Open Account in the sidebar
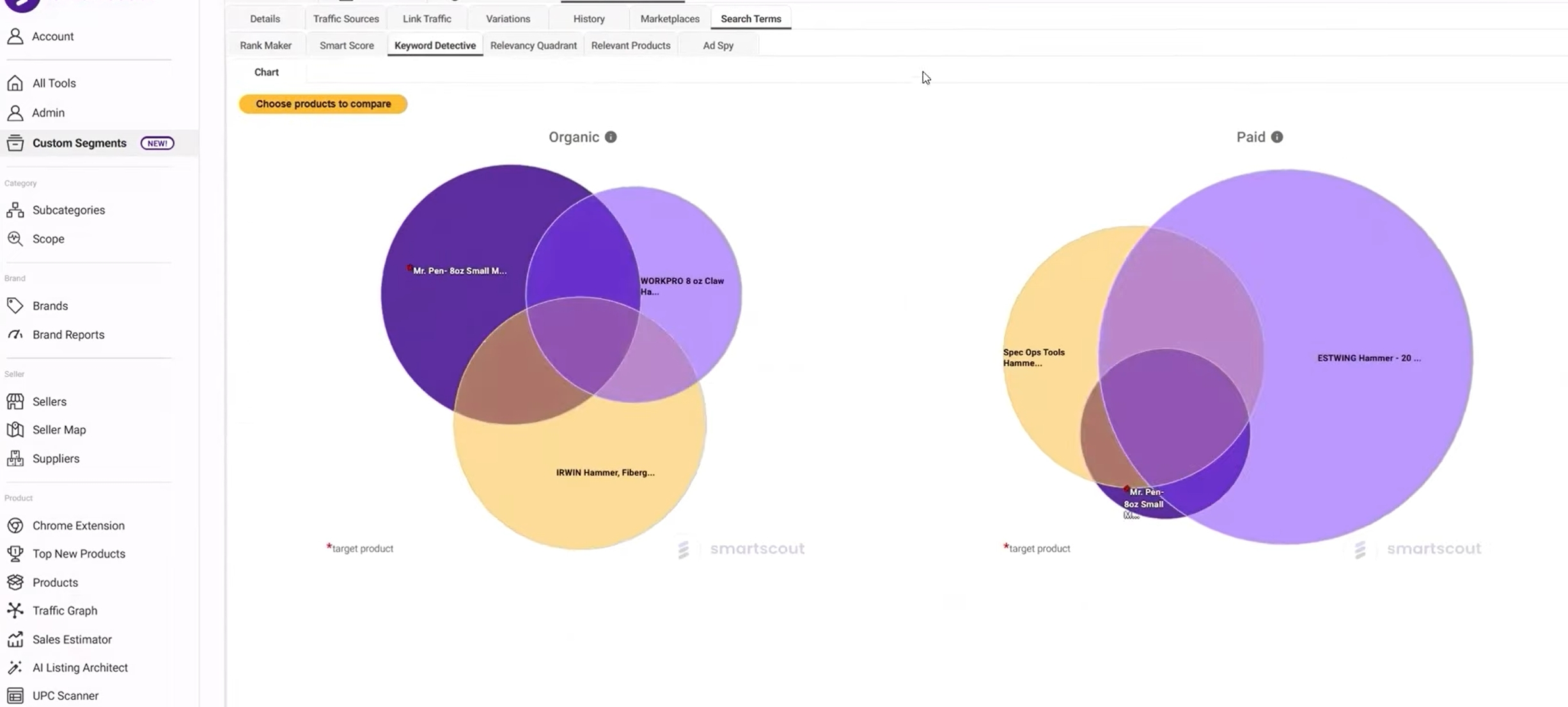Image resolution: width=1568 pixels, height=707 pixels. 53,36
